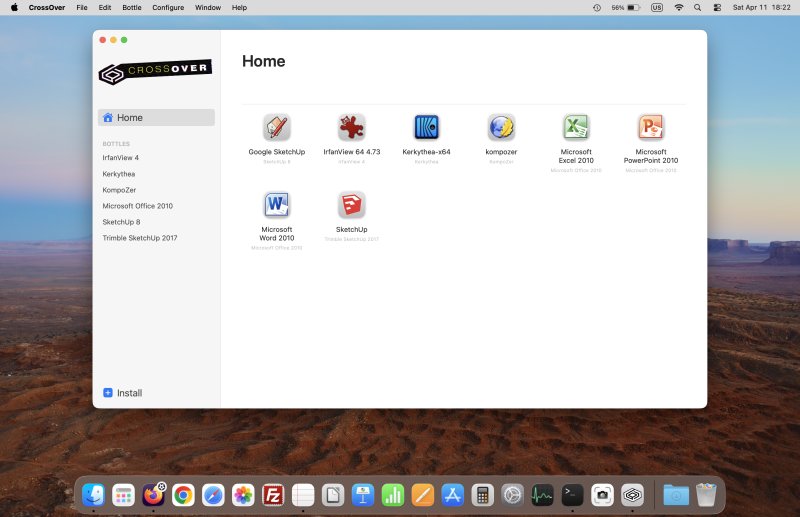Image resolution: width=800 pixels, height=517 pixels.
Task: Open Microsoft Excel 2010 icon
Action: click(576, 128)
